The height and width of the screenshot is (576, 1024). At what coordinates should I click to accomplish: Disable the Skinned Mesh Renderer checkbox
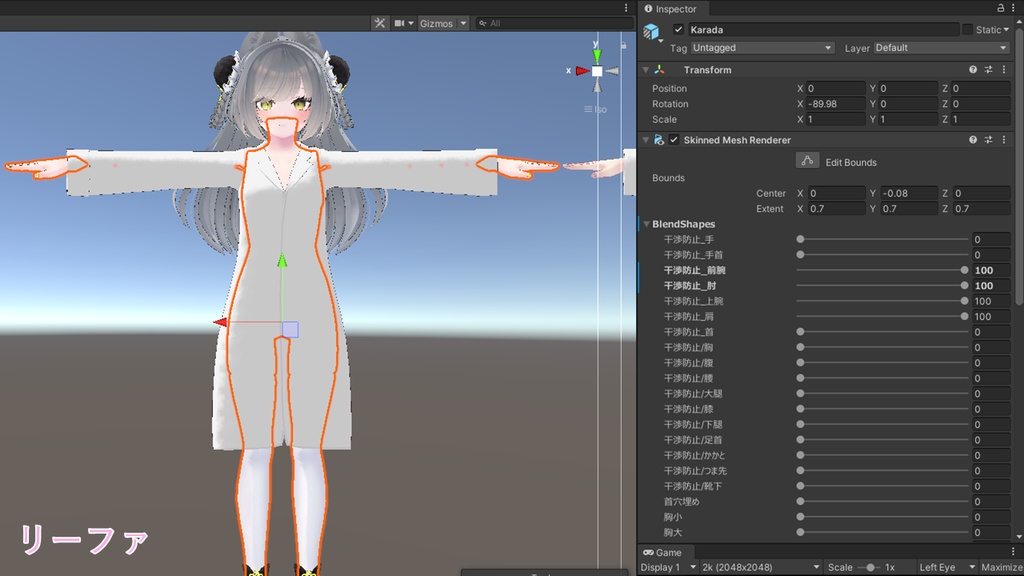pyautogui.click(x=674, y=140)
